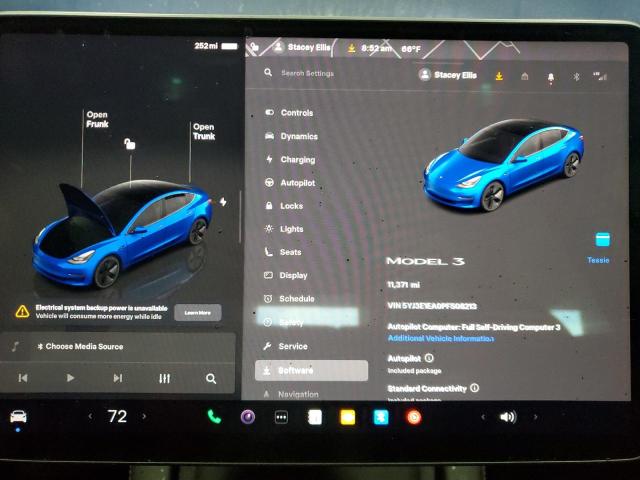Open the media equalizer settings icon
The image size is (640, 480).
pyautogui.click(x=165, y=378)
